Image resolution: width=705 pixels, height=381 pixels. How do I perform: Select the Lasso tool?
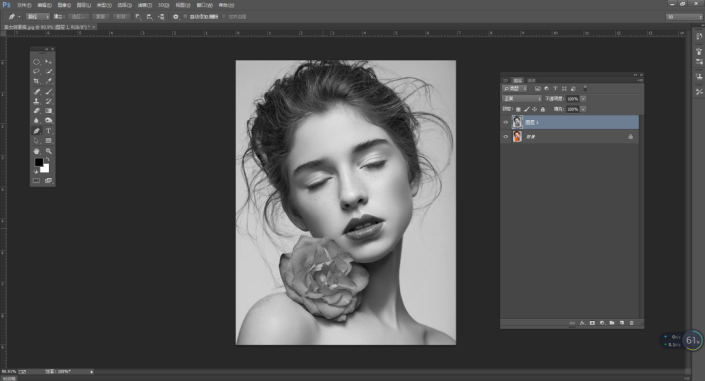[36, 72]
